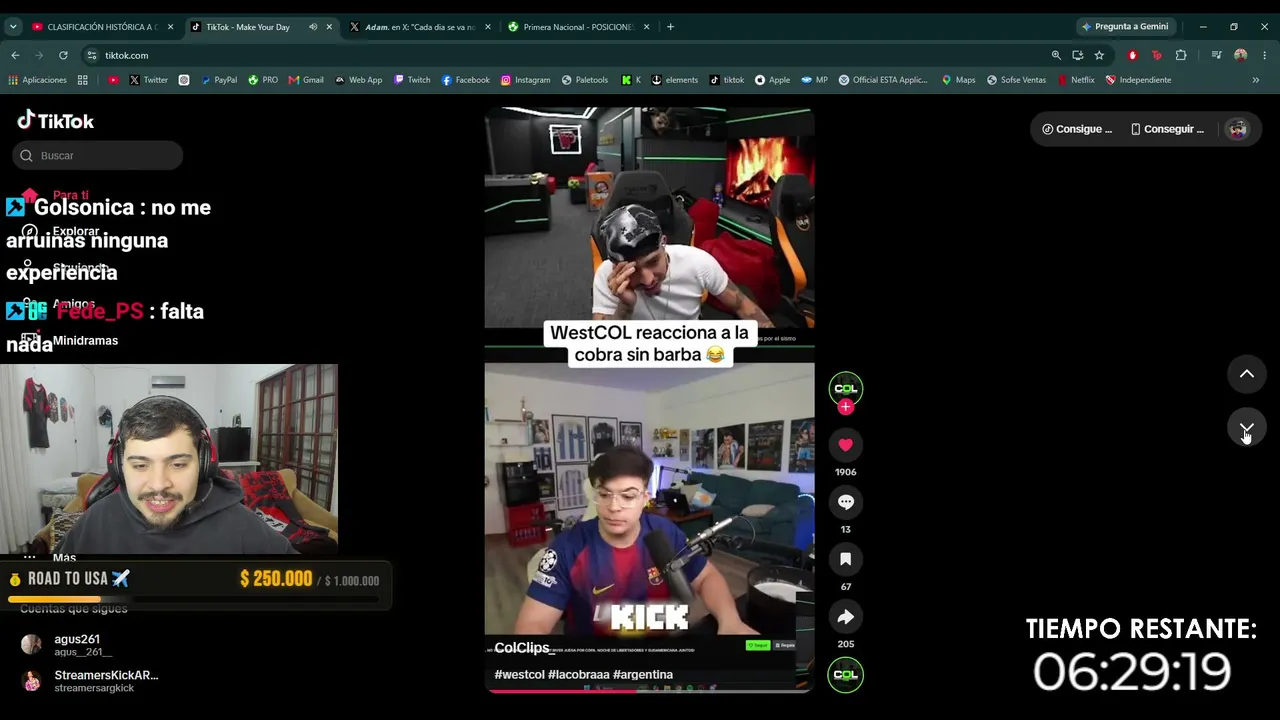
Task: Like the WestCOL video with heart icon
Action: (845, 445)
